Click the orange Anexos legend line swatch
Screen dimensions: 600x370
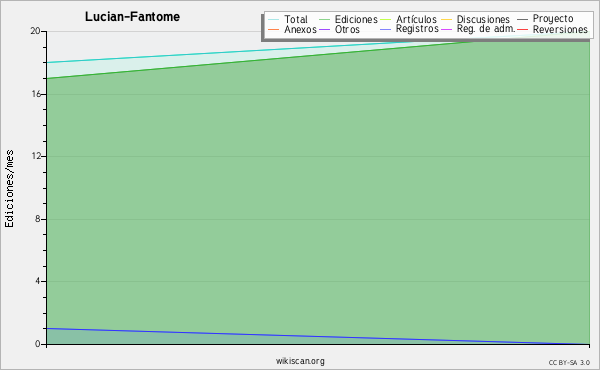click(274, 29)
